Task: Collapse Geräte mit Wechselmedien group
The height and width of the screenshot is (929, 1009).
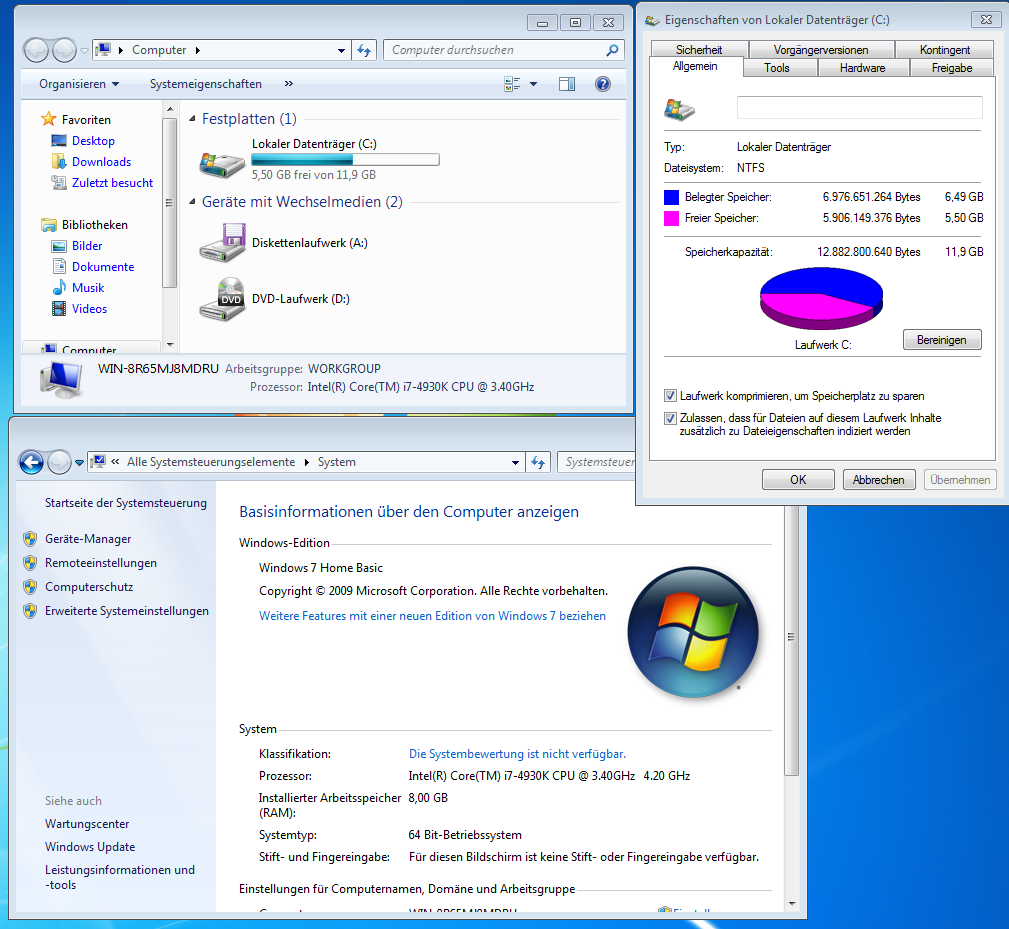Action: (192, 201)
